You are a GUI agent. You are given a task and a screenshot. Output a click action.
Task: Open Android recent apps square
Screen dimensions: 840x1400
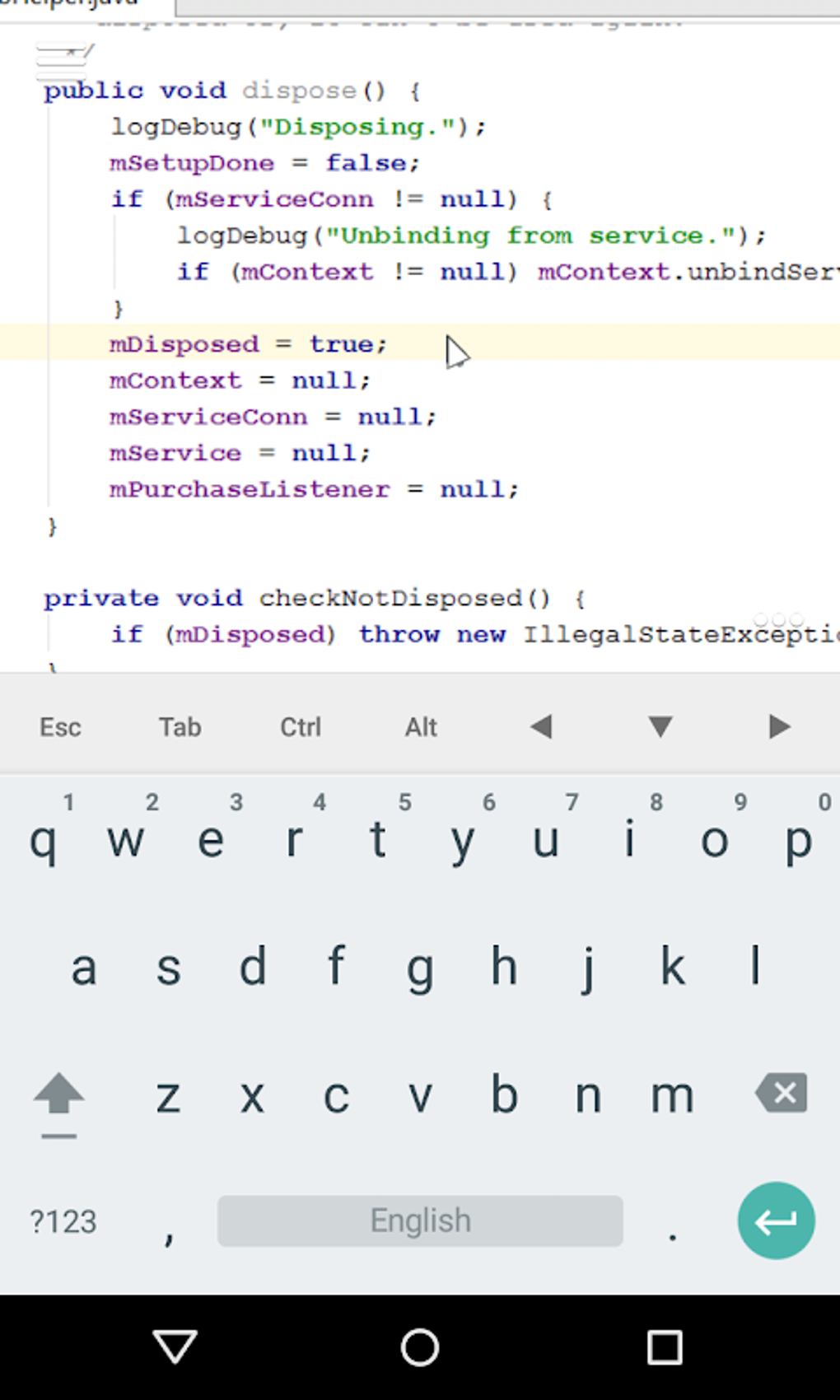pos(665,1347)
